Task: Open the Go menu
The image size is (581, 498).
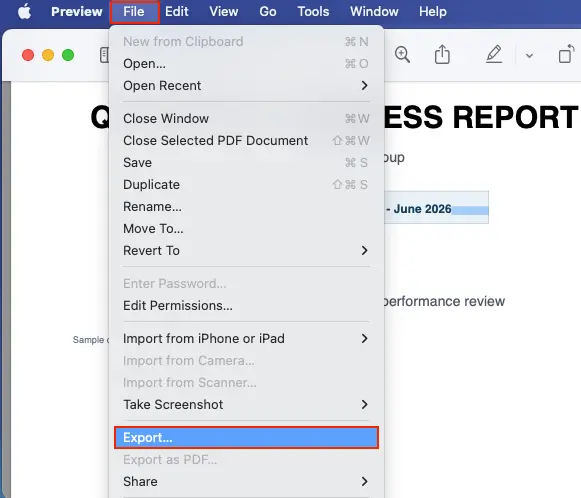Action: (268, 11)
